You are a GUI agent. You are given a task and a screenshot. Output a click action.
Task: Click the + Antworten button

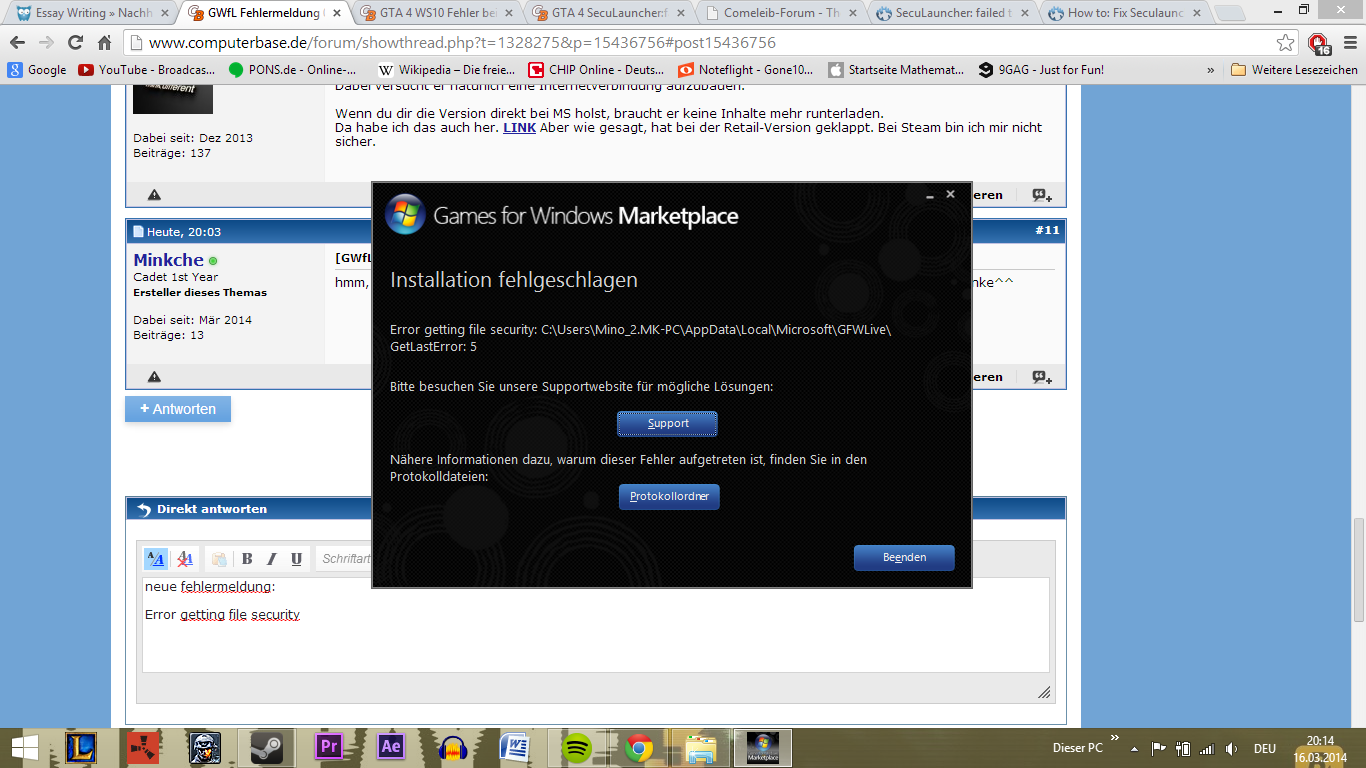[x=178, y=409]
